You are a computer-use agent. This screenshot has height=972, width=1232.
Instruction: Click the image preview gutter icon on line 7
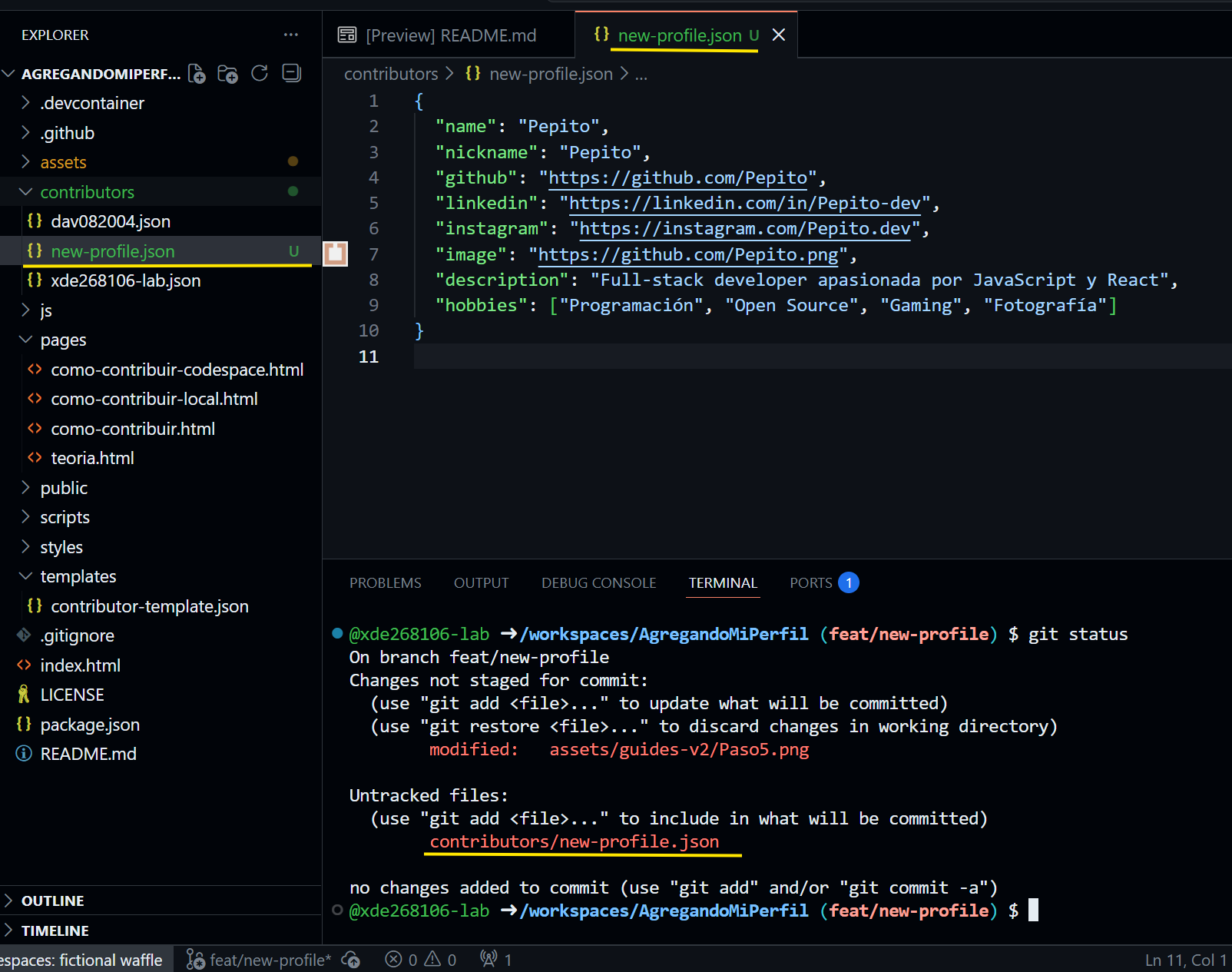tap(335, 254)
